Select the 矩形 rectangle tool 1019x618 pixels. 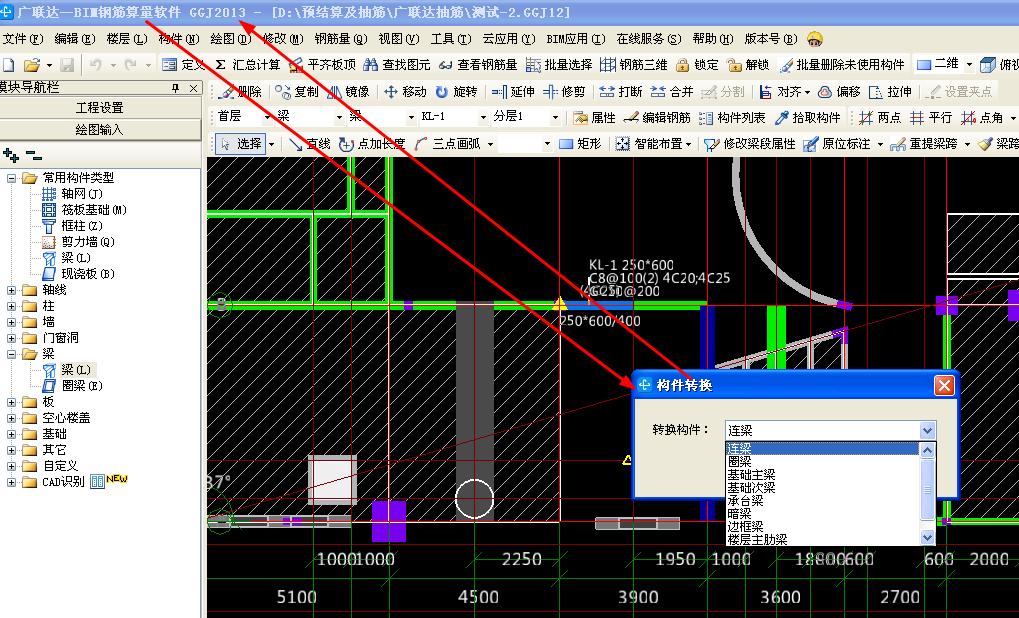(x=580, y=144)
